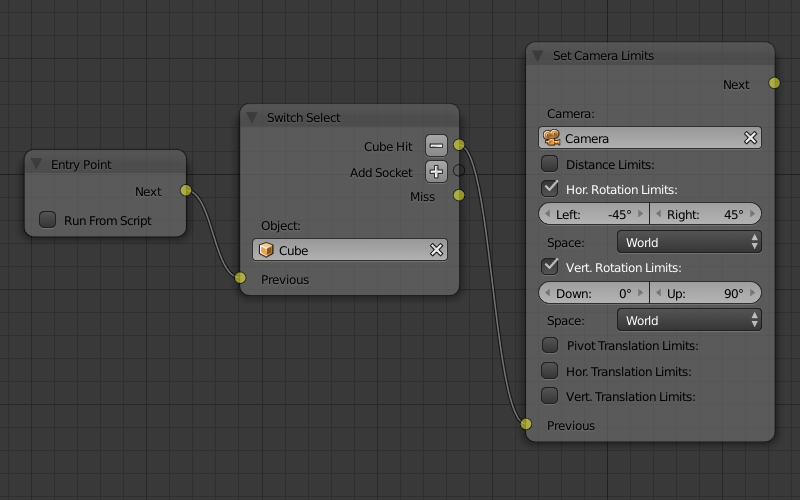Screen dimensions: 800x500
Task: Click the Up 90° rotation field
Action: point(706,293)
